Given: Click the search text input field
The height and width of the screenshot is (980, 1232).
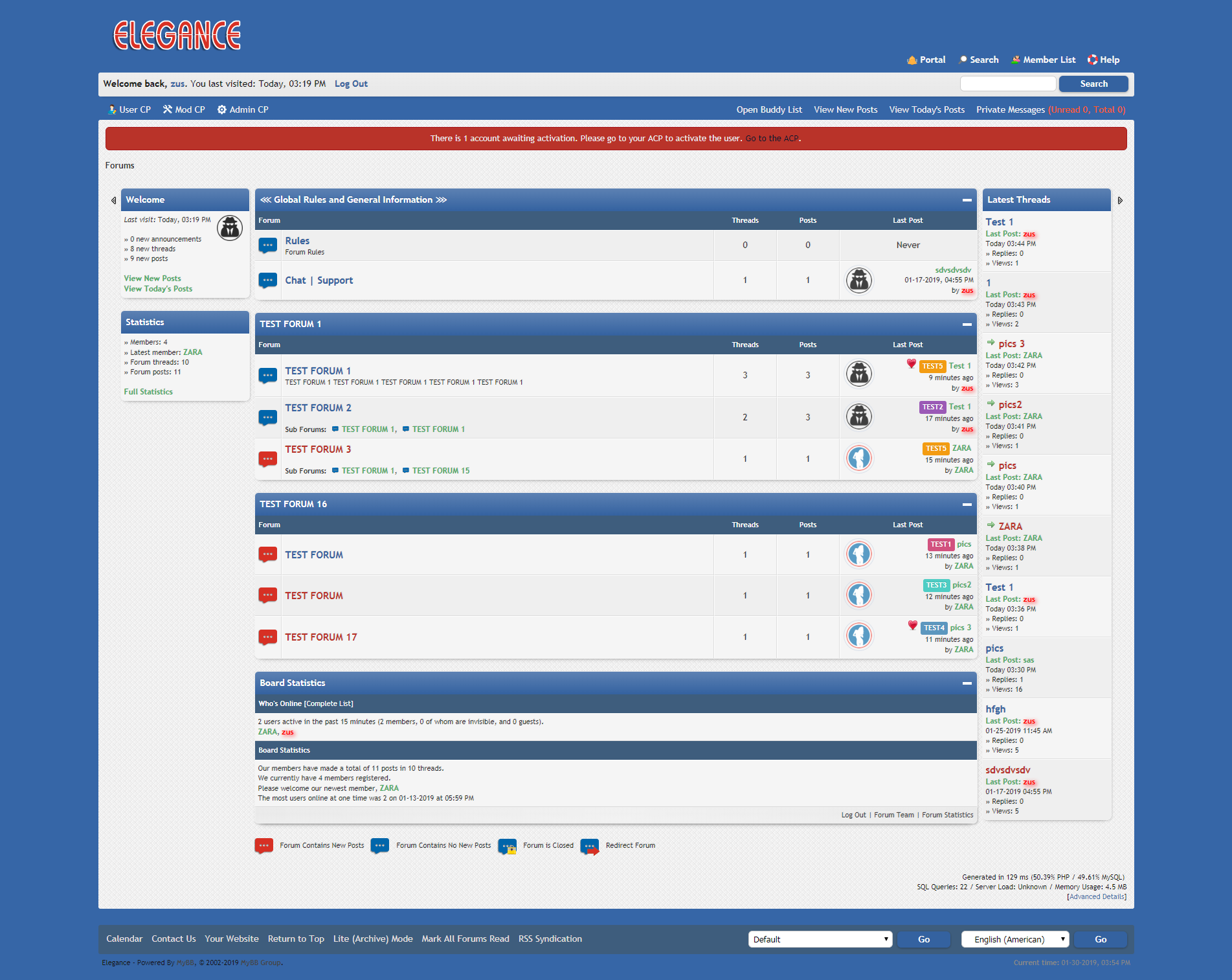Looking at the screenshot, I should 1008,84.
